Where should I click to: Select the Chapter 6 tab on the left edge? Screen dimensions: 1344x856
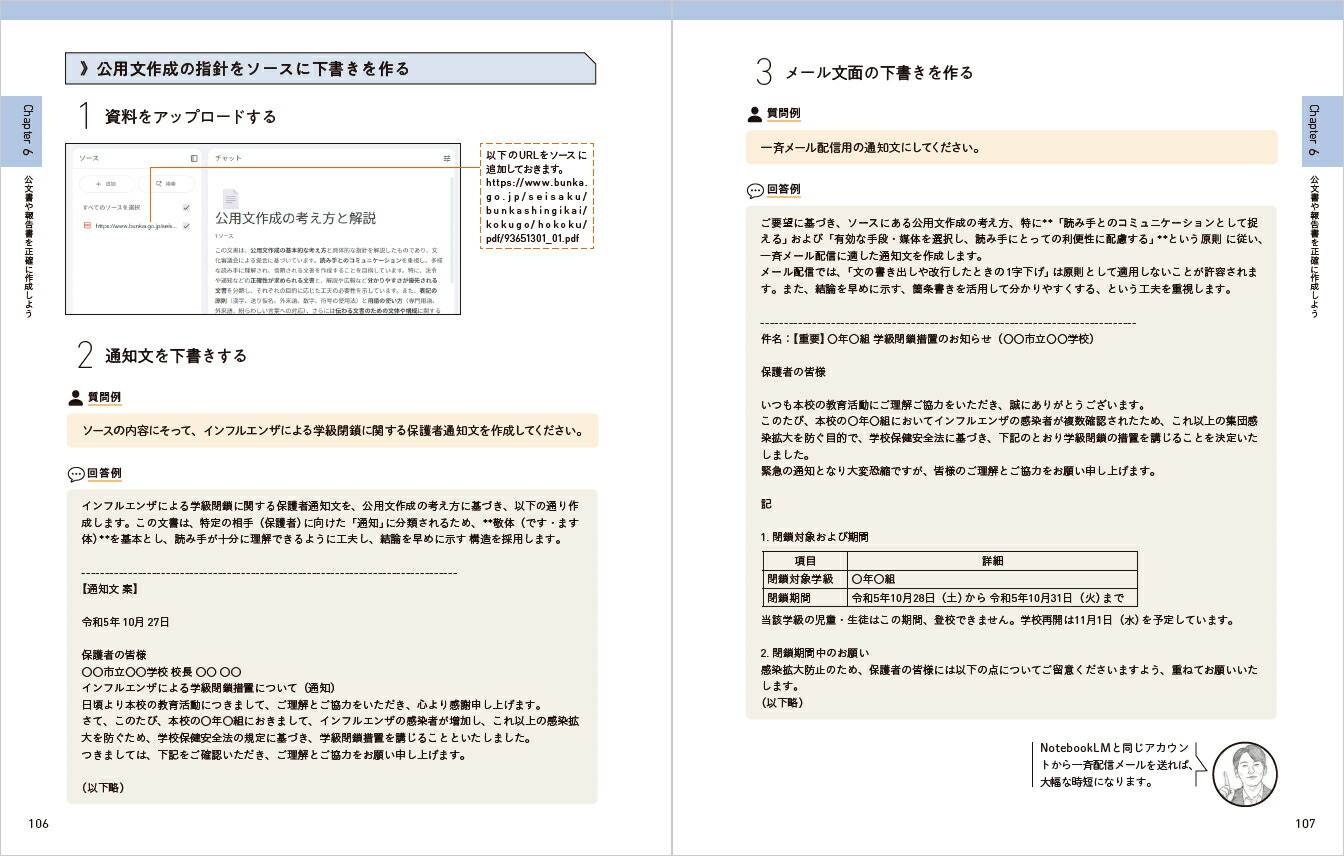coord(27,131)
